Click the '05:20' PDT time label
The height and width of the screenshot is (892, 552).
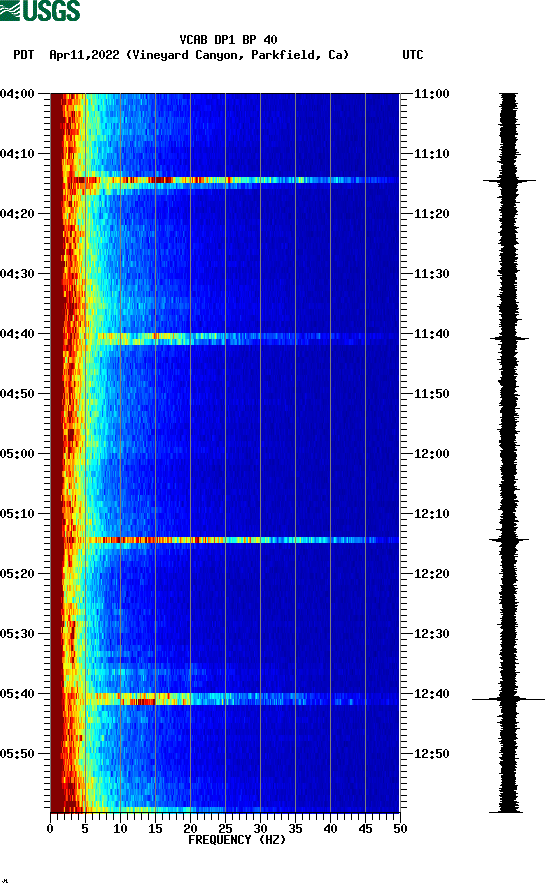click(x=17, y=574)
